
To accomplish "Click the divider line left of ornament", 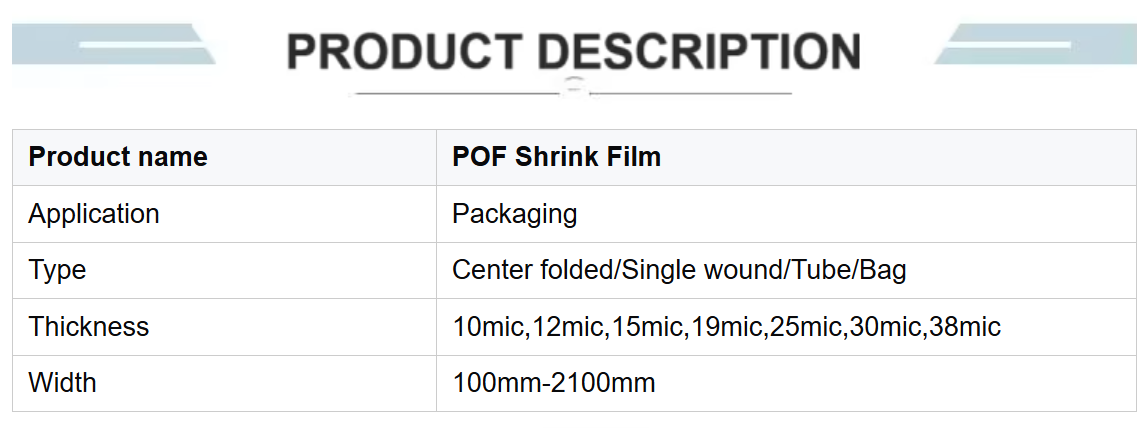I will [x=456, y=93].
